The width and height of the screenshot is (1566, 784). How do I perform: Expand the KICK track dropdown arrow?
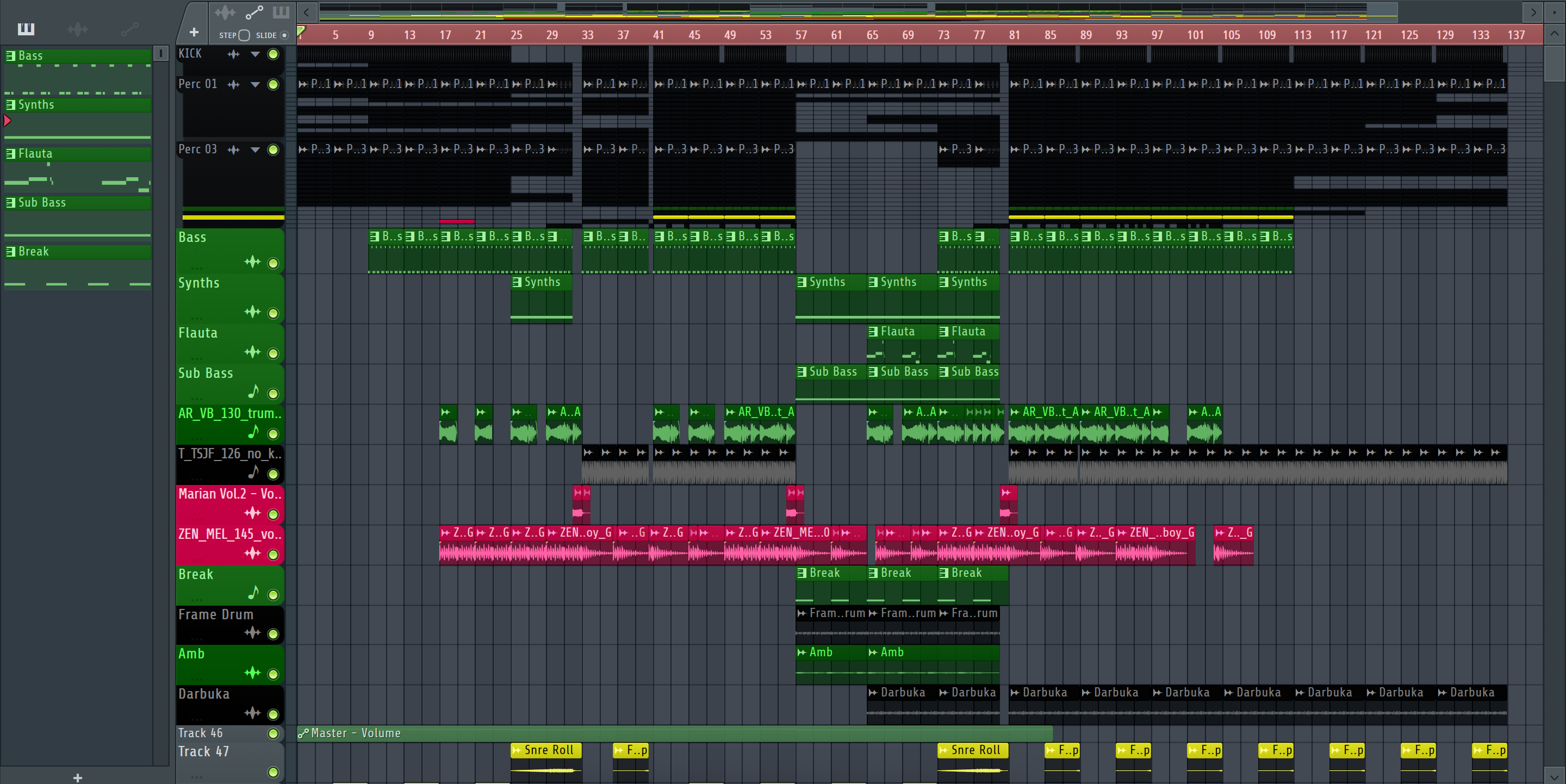pos(256,54)
